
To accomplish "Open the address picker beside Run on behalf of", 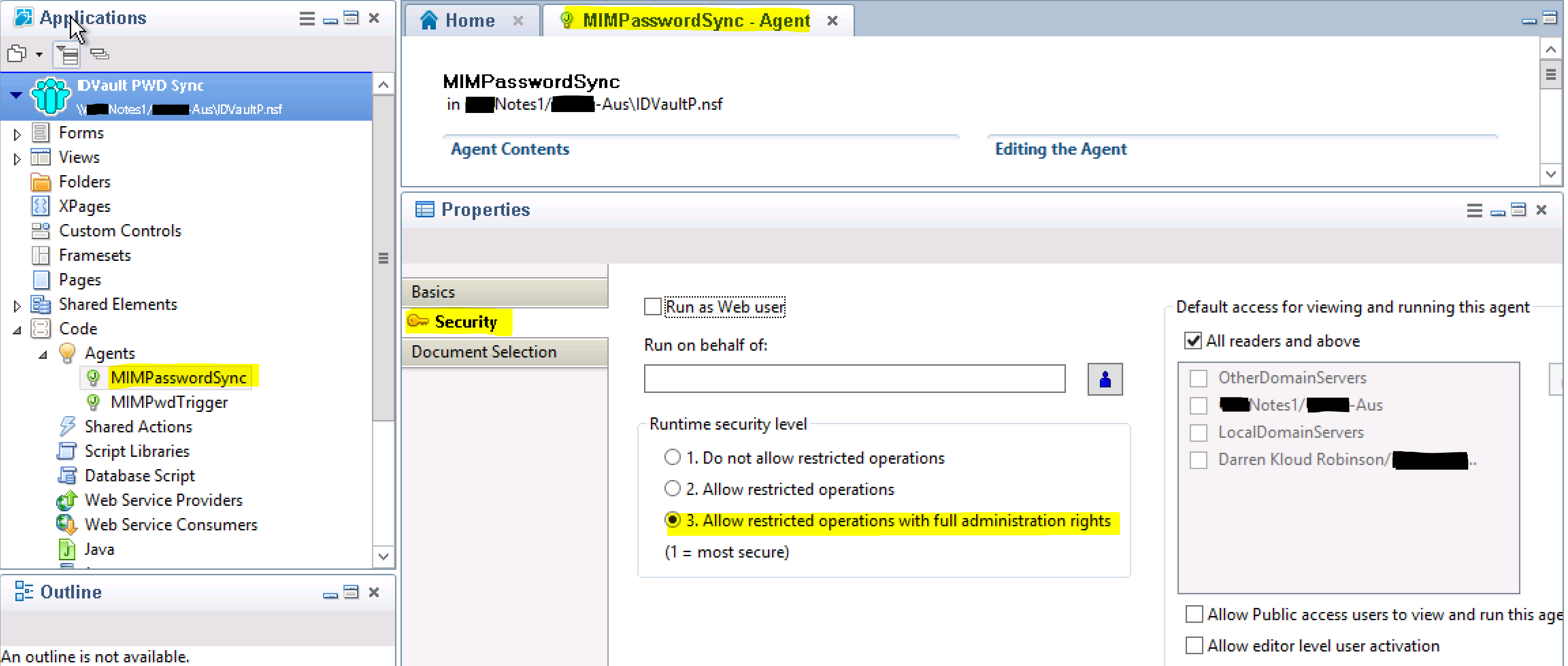I will [1104, 379].
